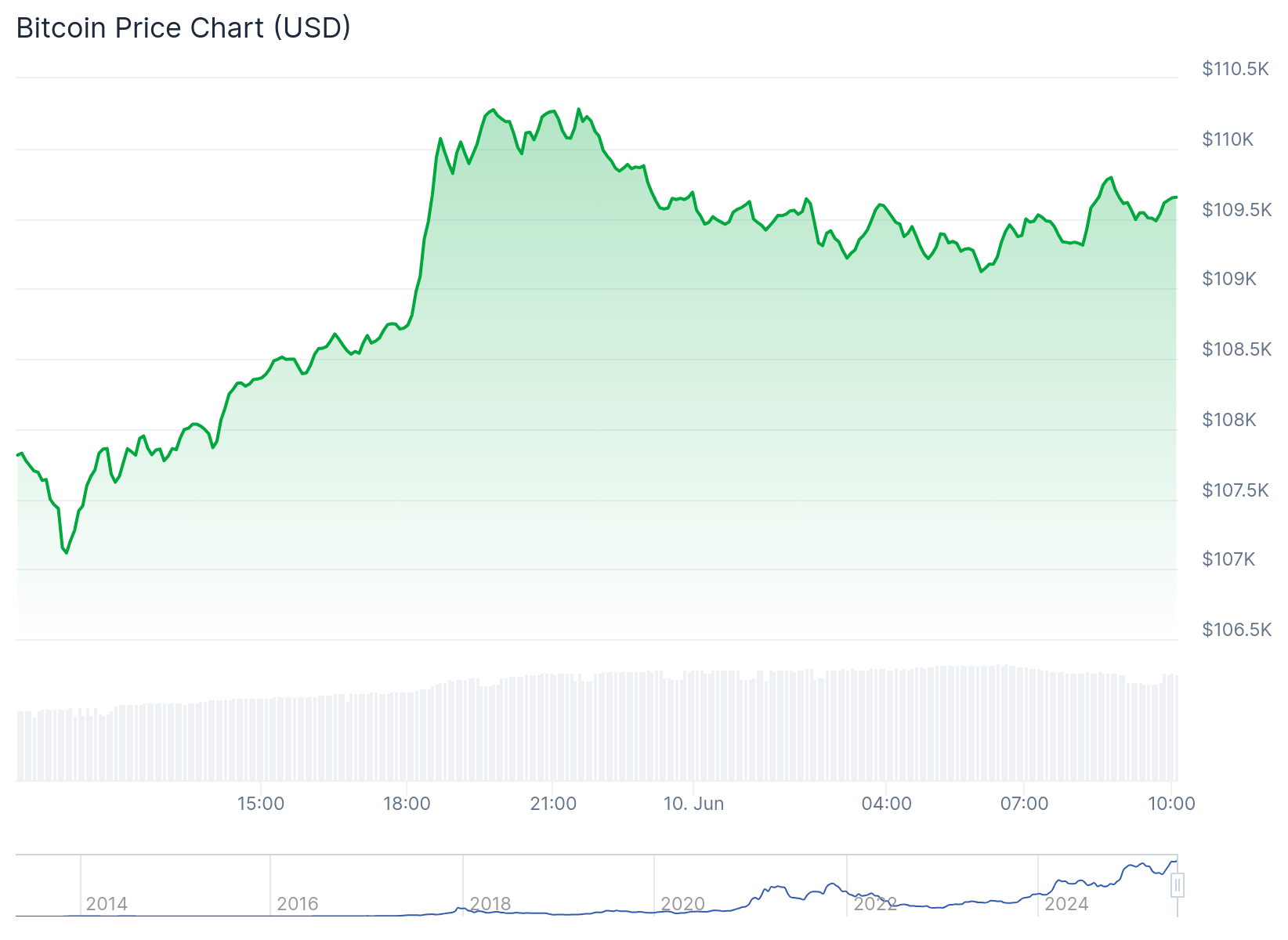The width and height of the screenshot is (1288, 940).
Task: Click the range navigator drag handle
Action: pyautogui.click(x=1177, y=885)
